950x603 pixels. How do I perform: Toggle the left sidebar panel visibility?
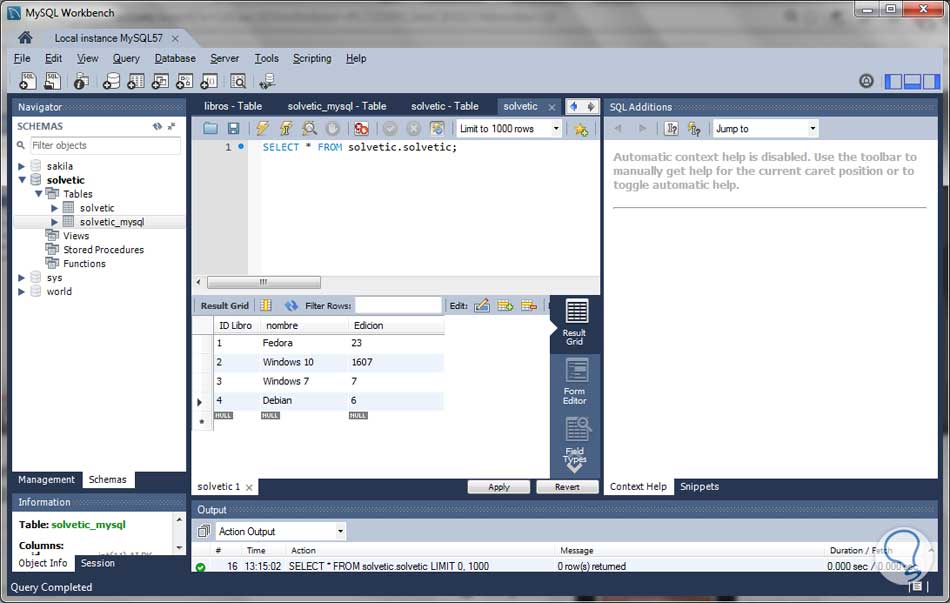893,81
